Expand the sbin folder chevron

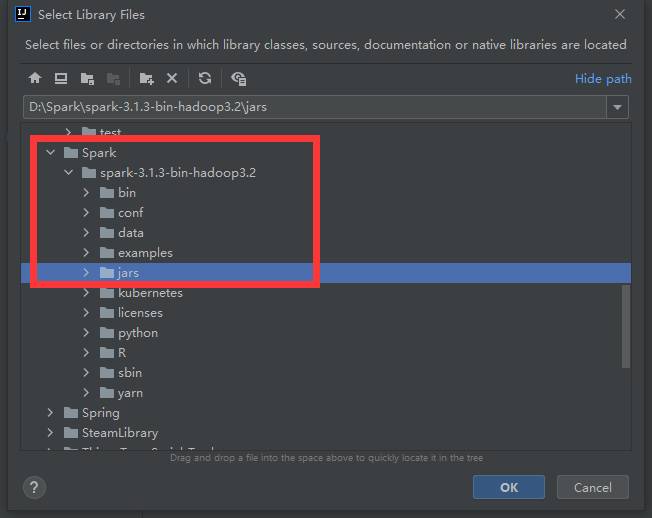(x=86, y=372)
